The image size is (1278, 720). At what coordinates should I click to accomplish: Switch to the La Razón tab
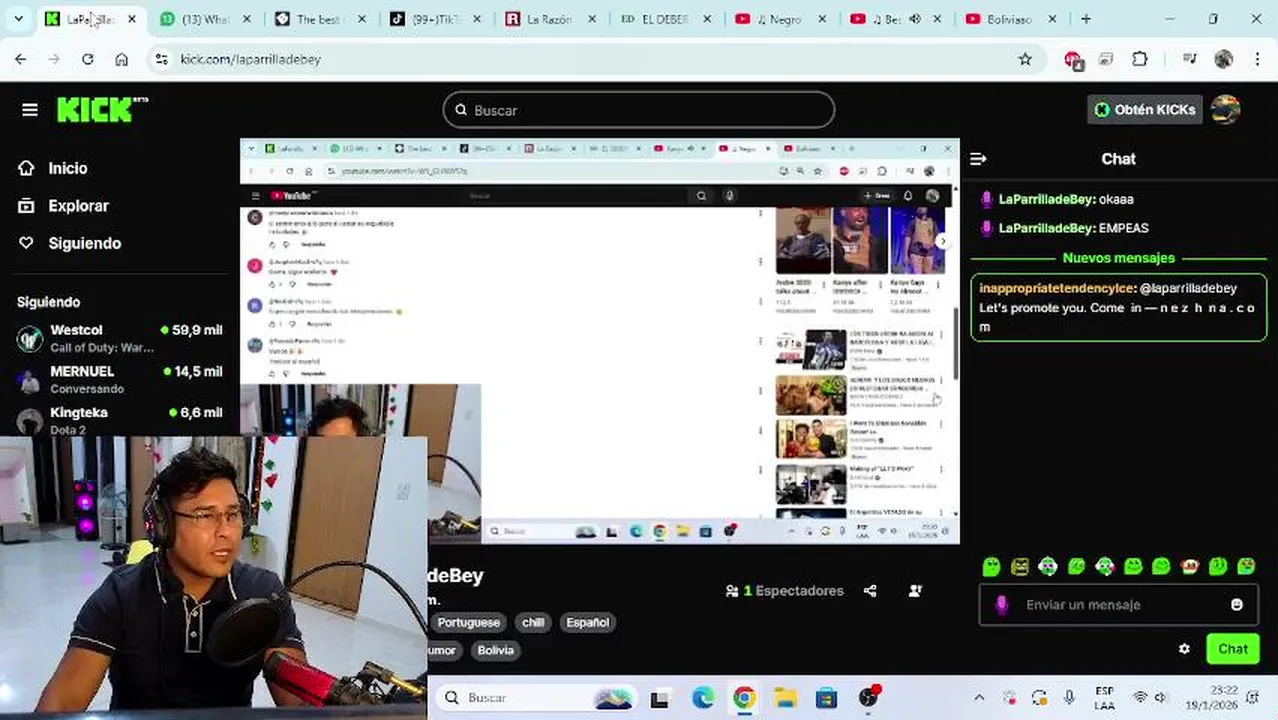(x=549, y=19)
